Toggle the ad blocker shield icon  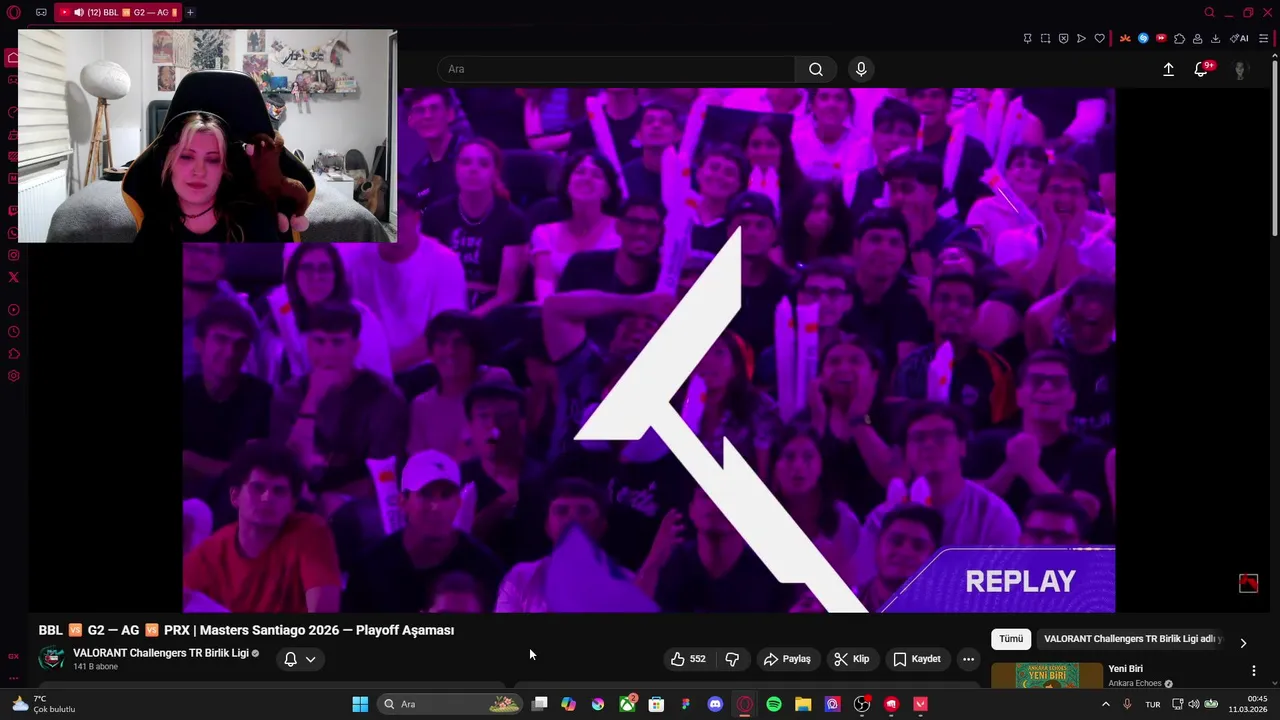1063,39
